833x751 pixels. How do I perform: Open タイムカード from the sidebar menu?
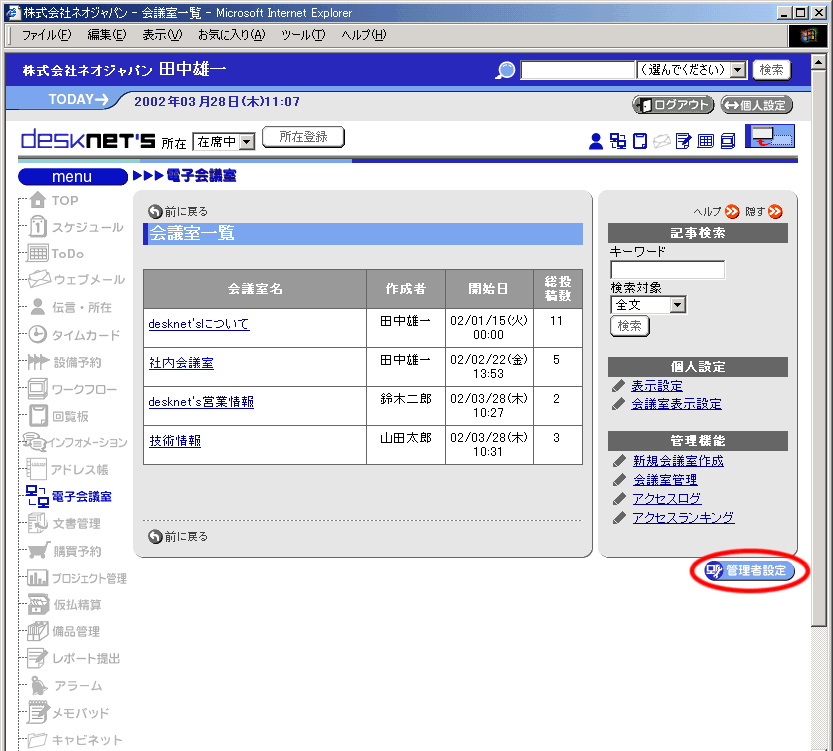pos(85,335)
